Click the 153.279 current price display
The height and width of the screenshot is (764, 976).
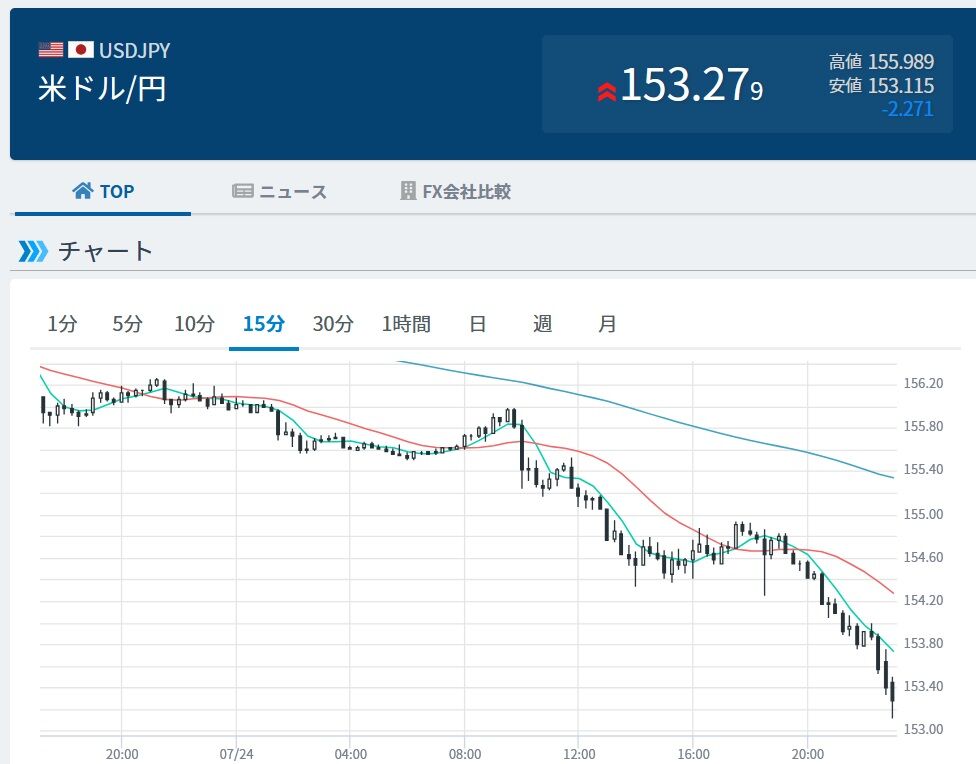(691, 85)
